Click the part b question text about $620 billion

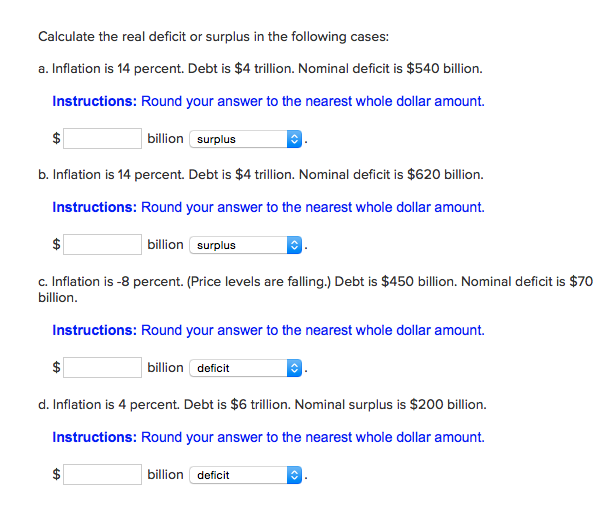coord(260,175)
